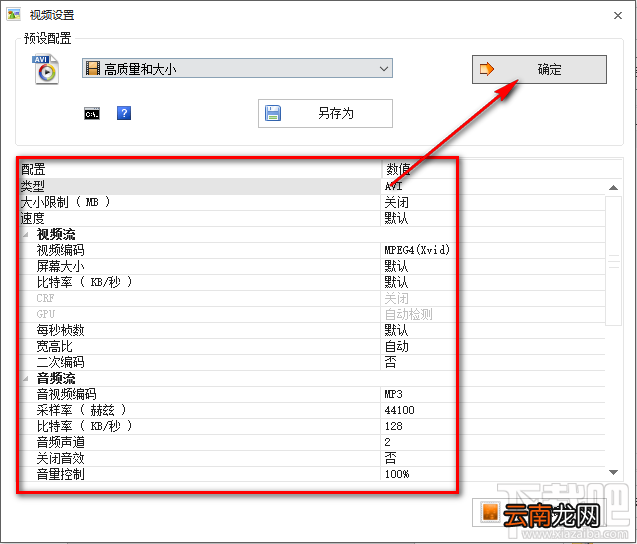This screenshot has width=637, height=544.
Task: Open the command line icon
Action: coord(92,113)
